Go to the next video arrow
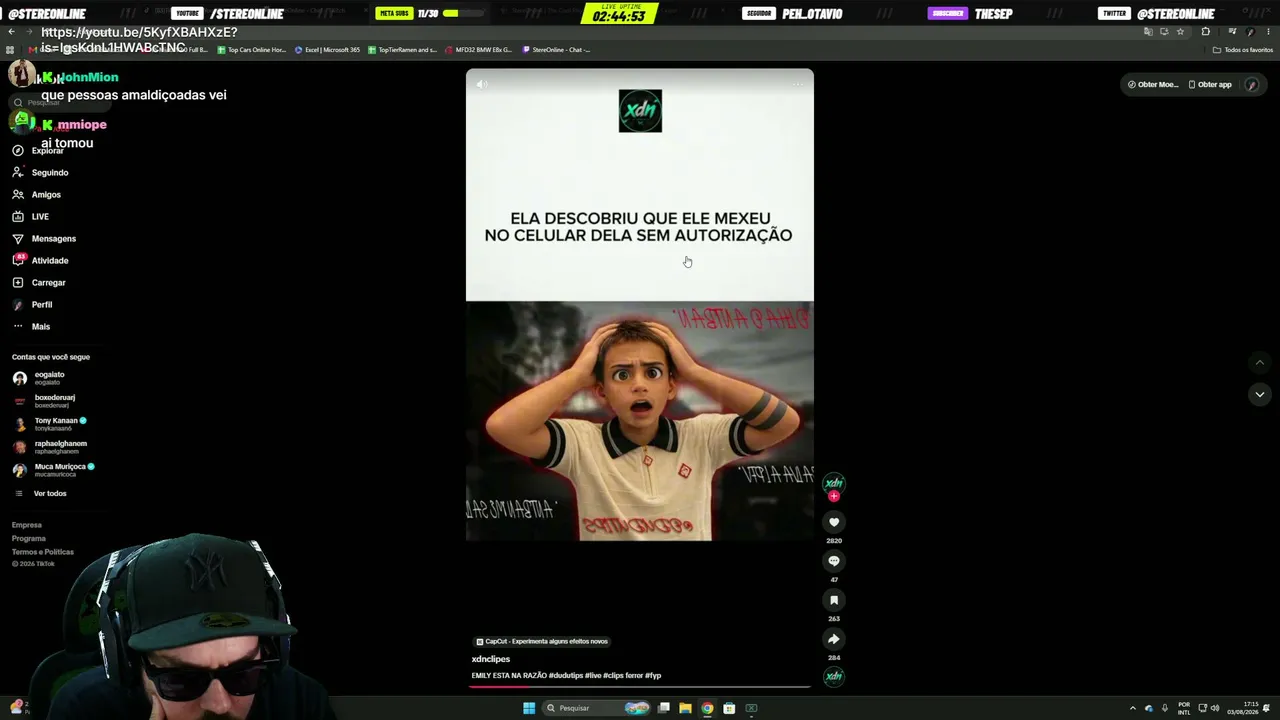1280x720 pixels. [1260, 394]
